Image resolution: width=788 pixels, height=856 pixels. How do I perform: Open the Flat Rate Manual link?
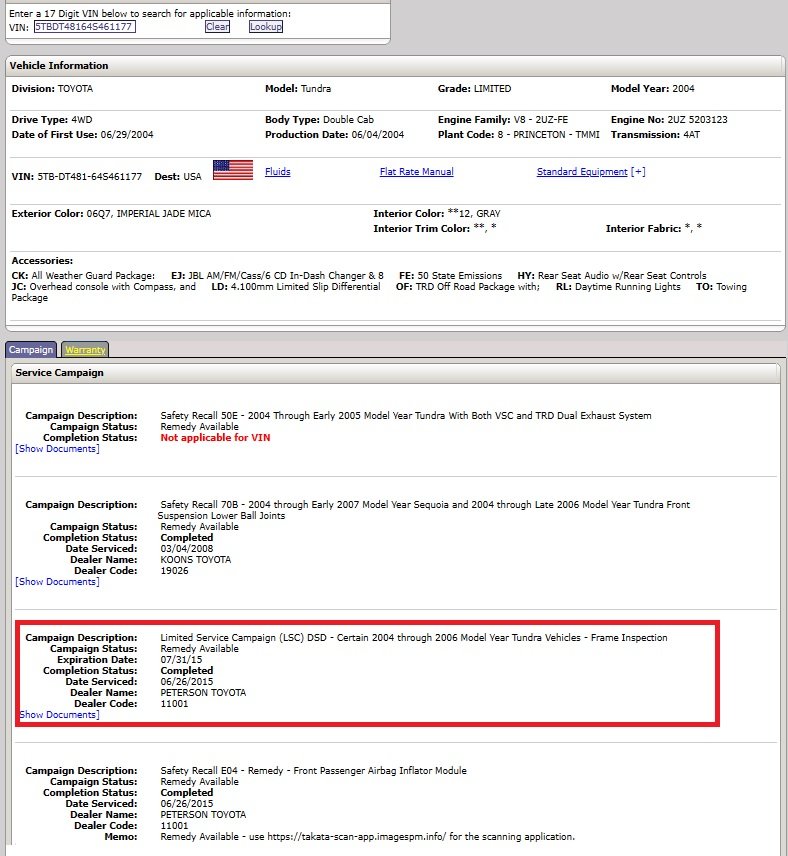(x=417, y=171)
